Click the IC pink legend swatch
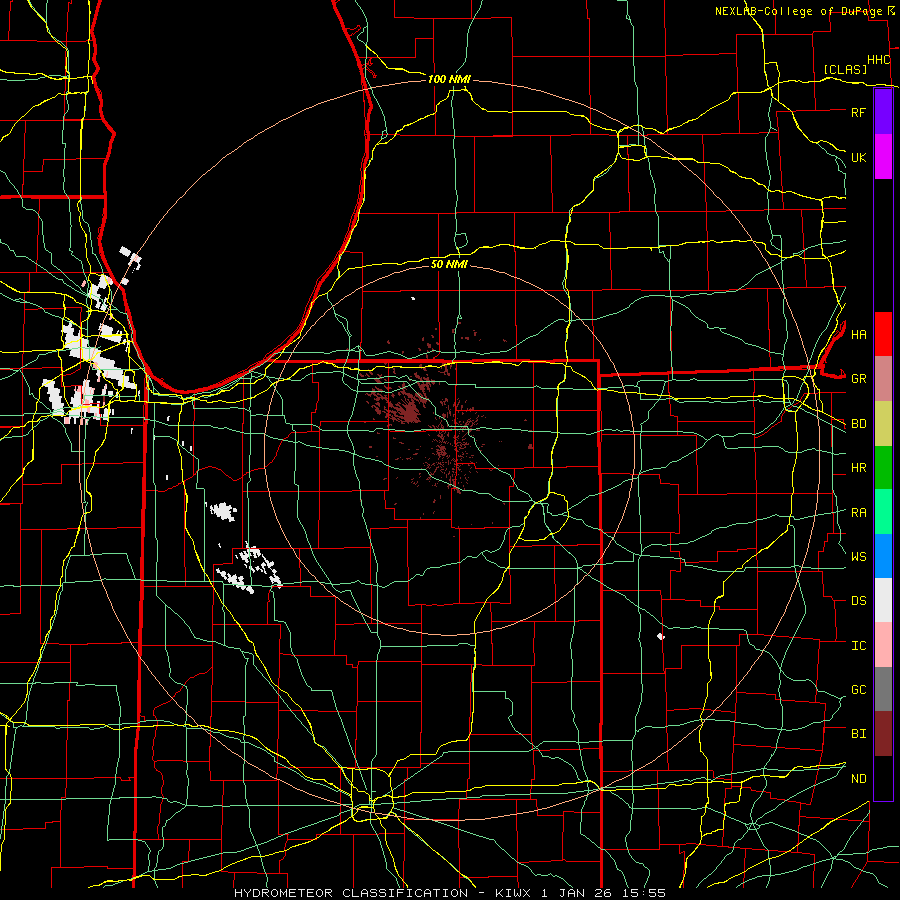Viewport: 900px width, 900px height. pyautogui.click(x=883, y=645)
